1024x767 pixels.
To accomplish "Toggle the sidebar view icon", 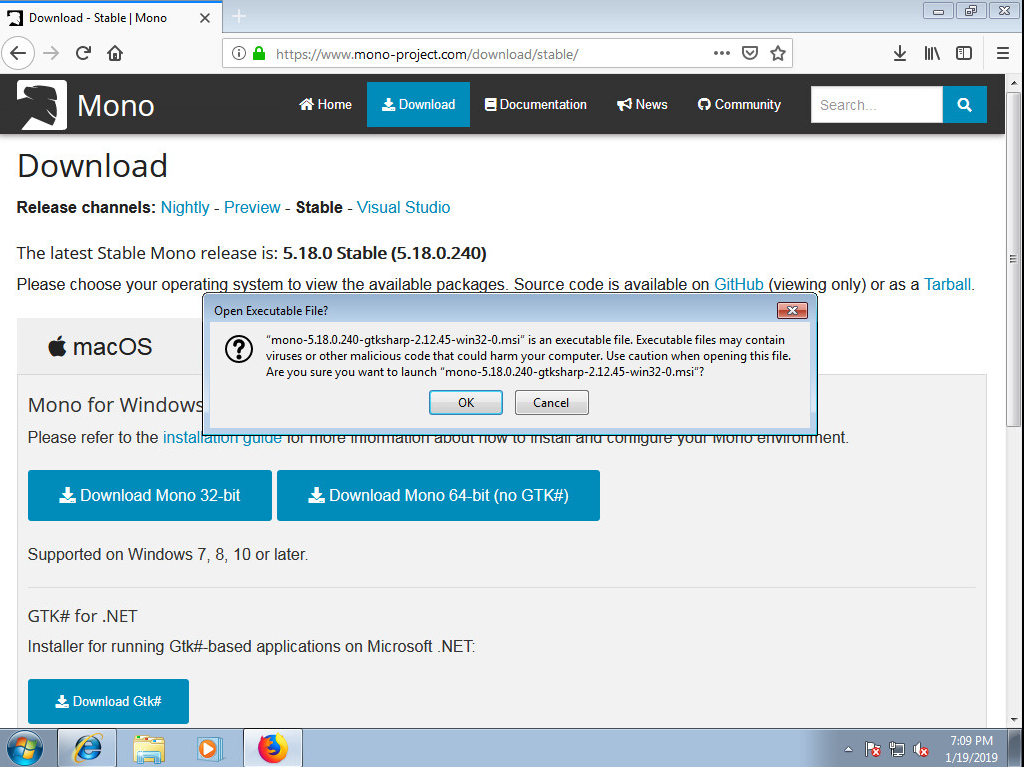I will click(x=964, y=54).
